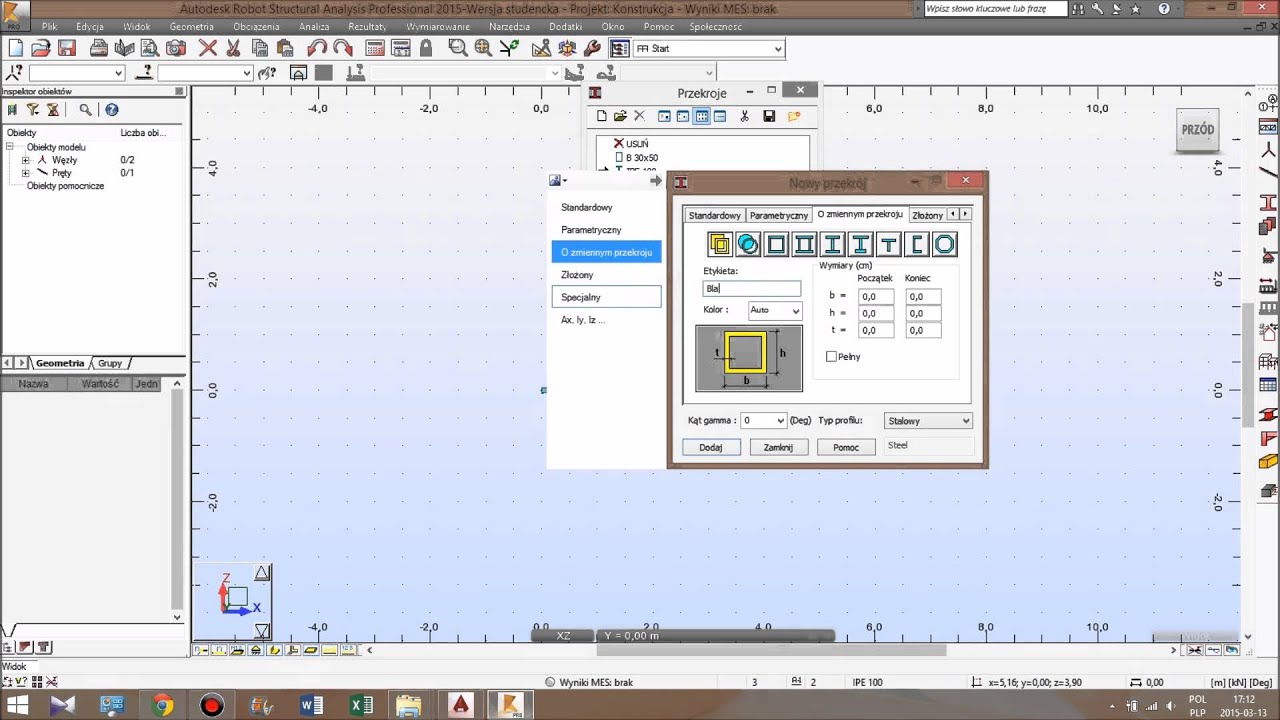This screenshot has width=1280, height=720.
Task: Select the C-channel section shape icon
Action: tap(916, 244)
